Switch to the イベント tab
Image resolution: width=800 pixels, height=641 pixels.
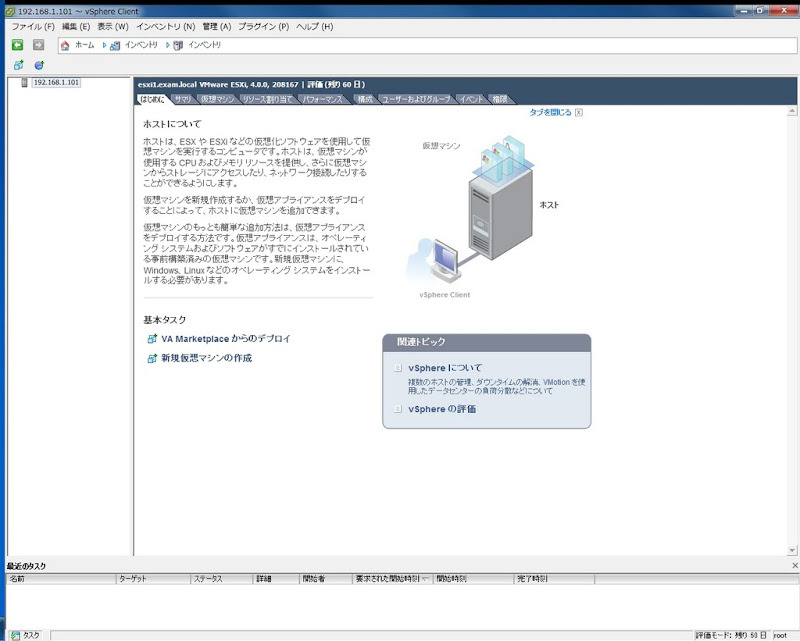click(x=471, y=99)
